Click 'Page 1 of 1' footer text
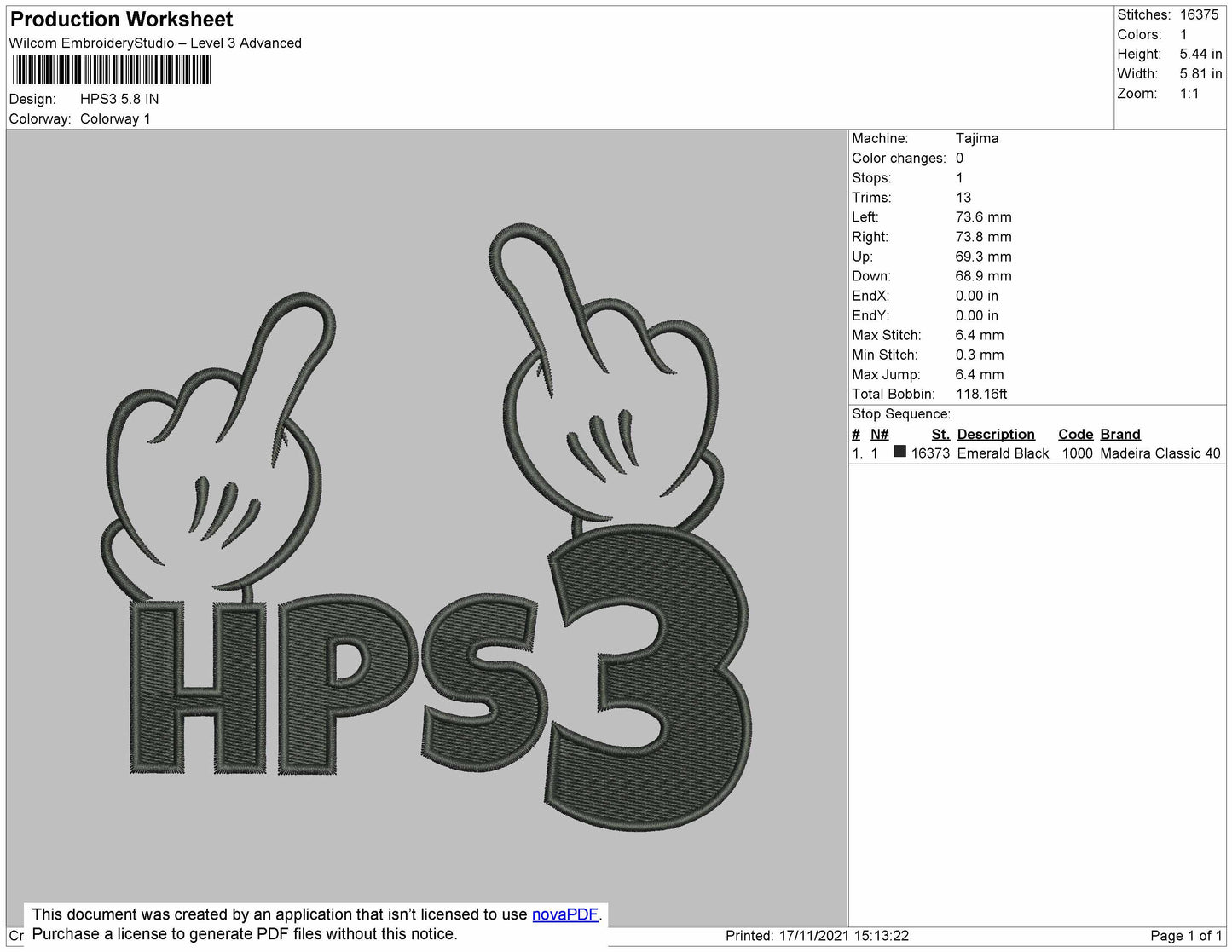The height and width of the screenshot is (952, 1232). 1187,936
